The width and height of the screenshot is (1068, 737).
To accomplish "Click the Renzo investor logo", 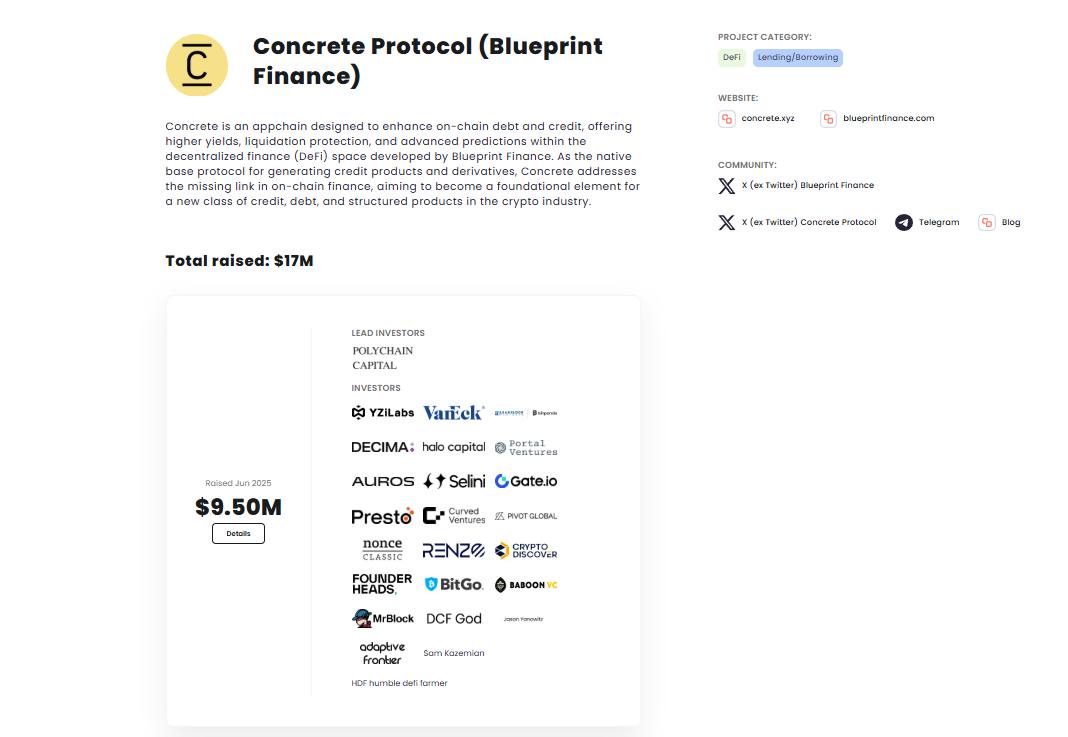I will pos(453,550).
